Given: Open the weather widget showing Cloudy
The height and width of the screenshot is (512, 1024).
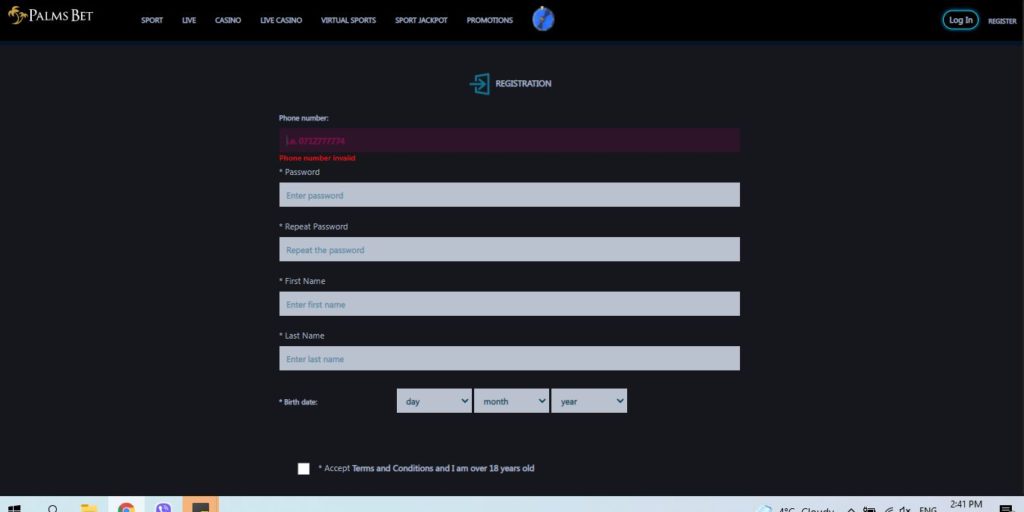Looking at the screenshot, I should (795, 509).
